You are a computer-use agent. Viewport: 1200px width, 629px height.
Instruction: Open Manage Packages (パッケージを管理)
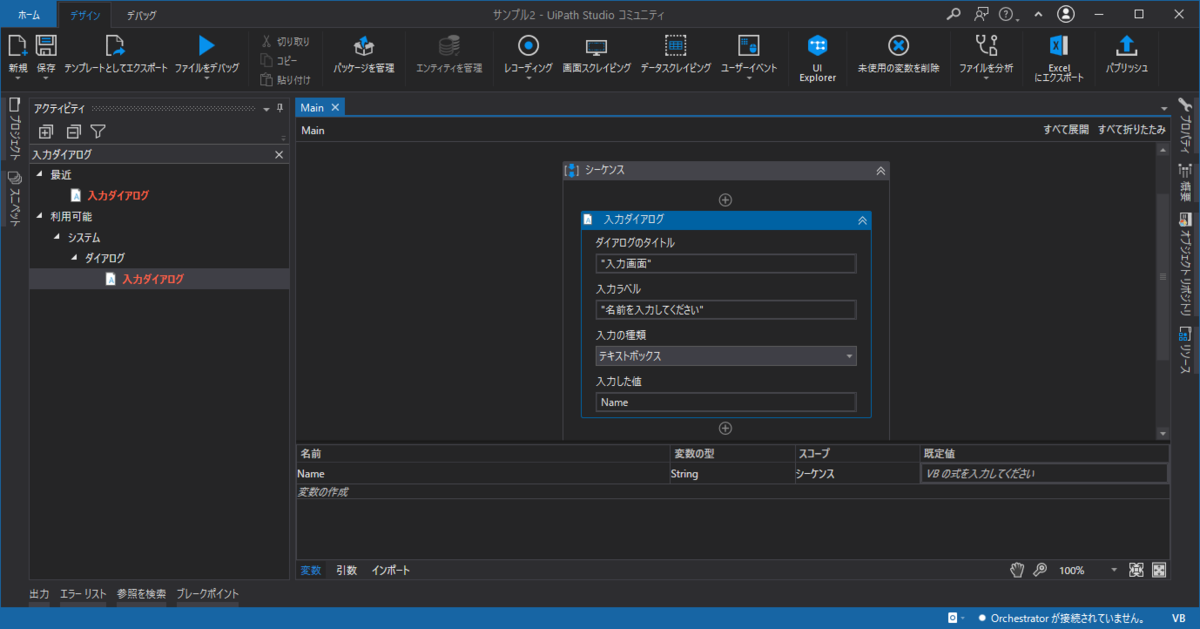tap(364, 54)
